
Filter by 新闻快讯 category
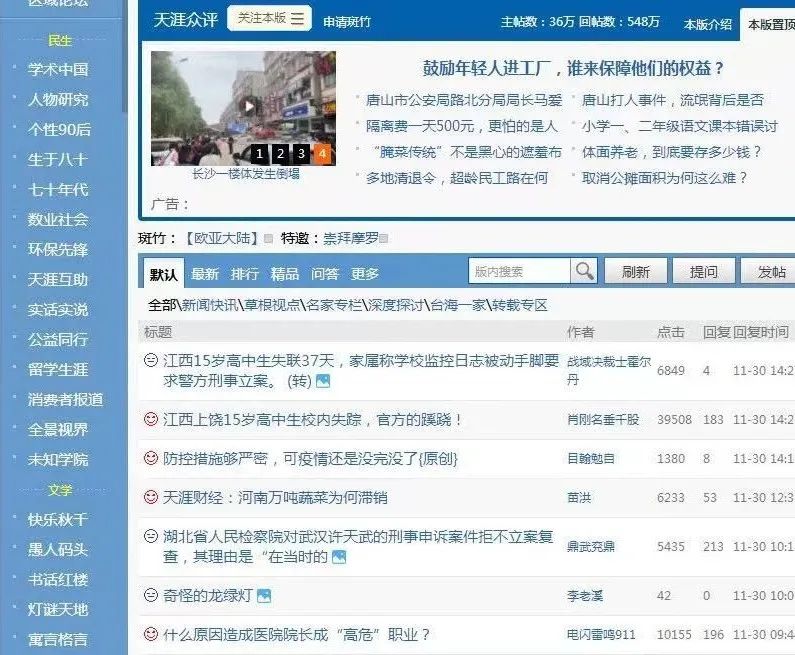(209, 305)
